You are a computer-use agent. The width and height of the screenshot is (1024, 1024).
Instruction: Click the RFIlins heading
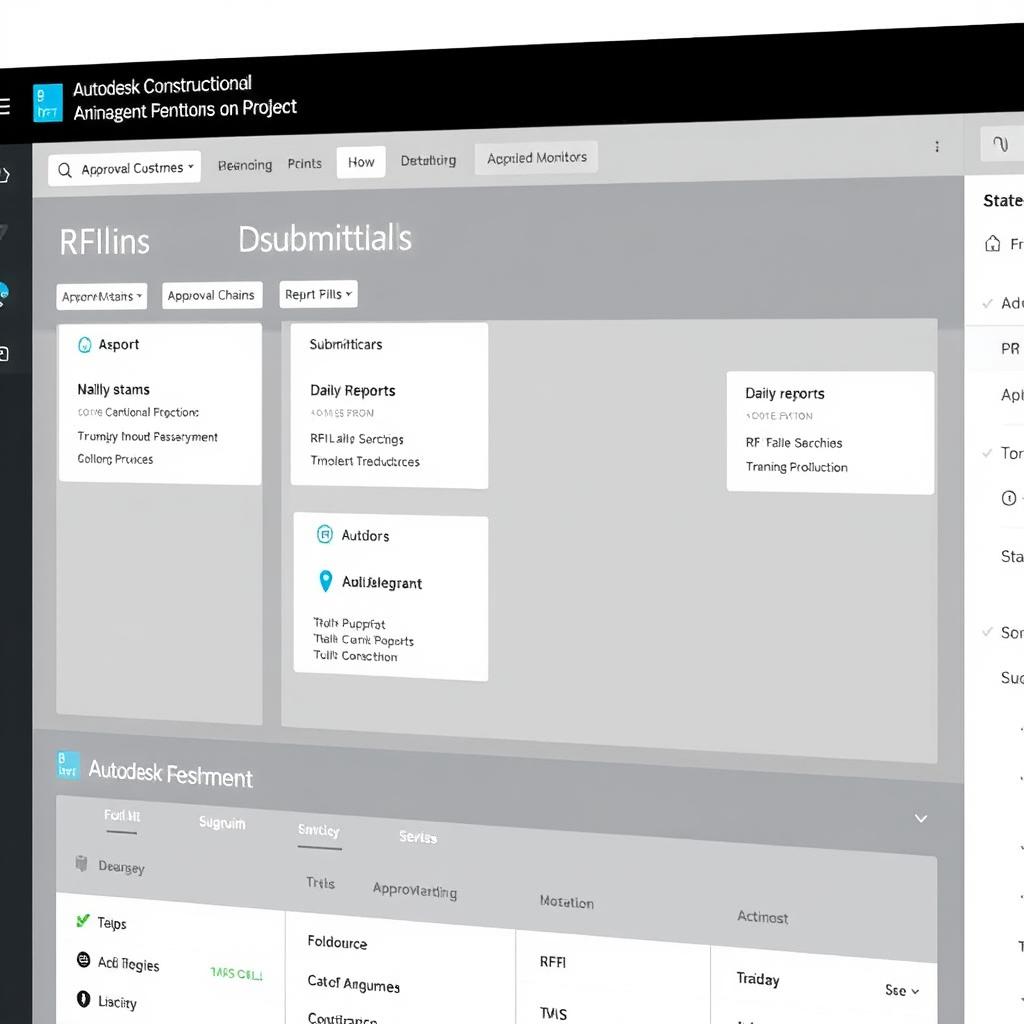click(104, 242)
